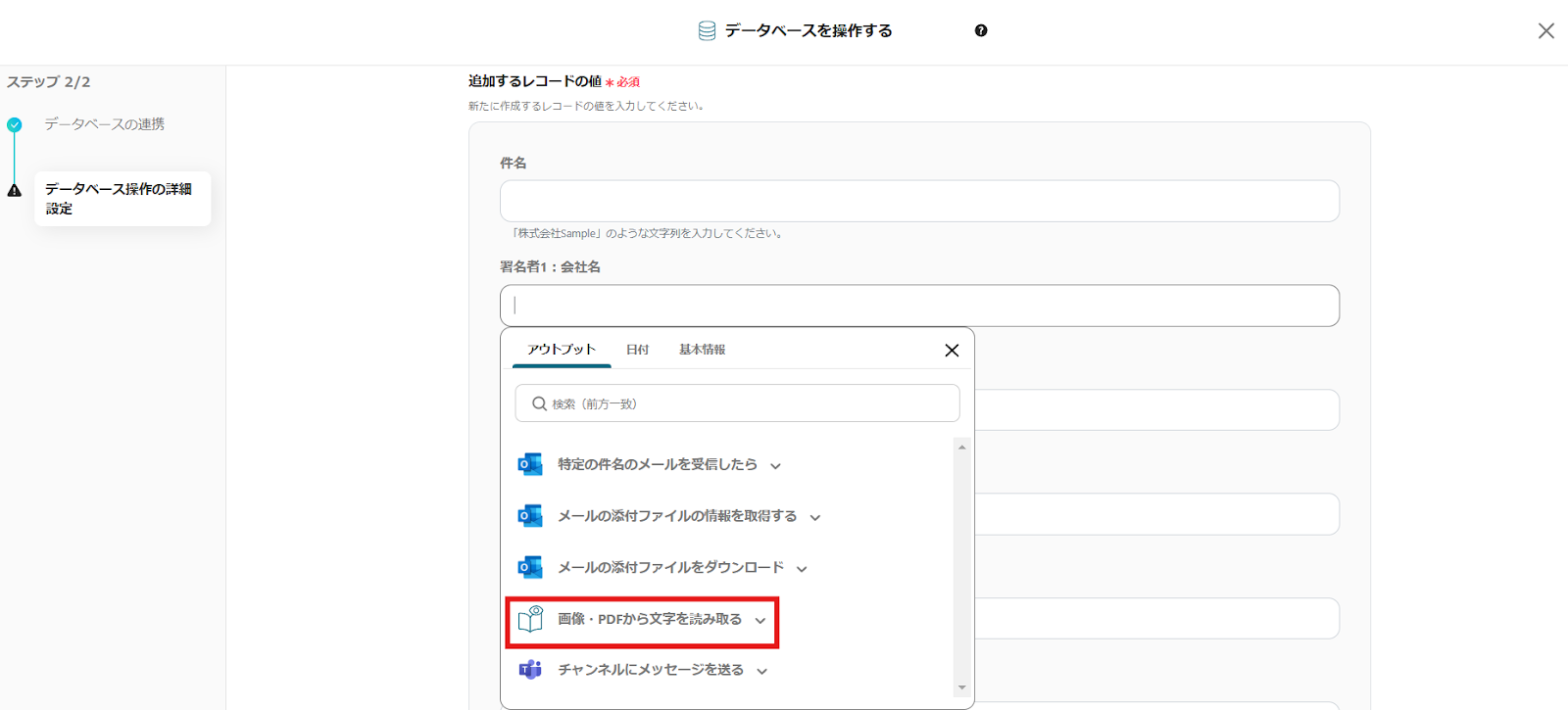Click the OCR book icon for 画像・PDF
The width and height of the screenshot is (1568, 710).
tap(530, 619)
